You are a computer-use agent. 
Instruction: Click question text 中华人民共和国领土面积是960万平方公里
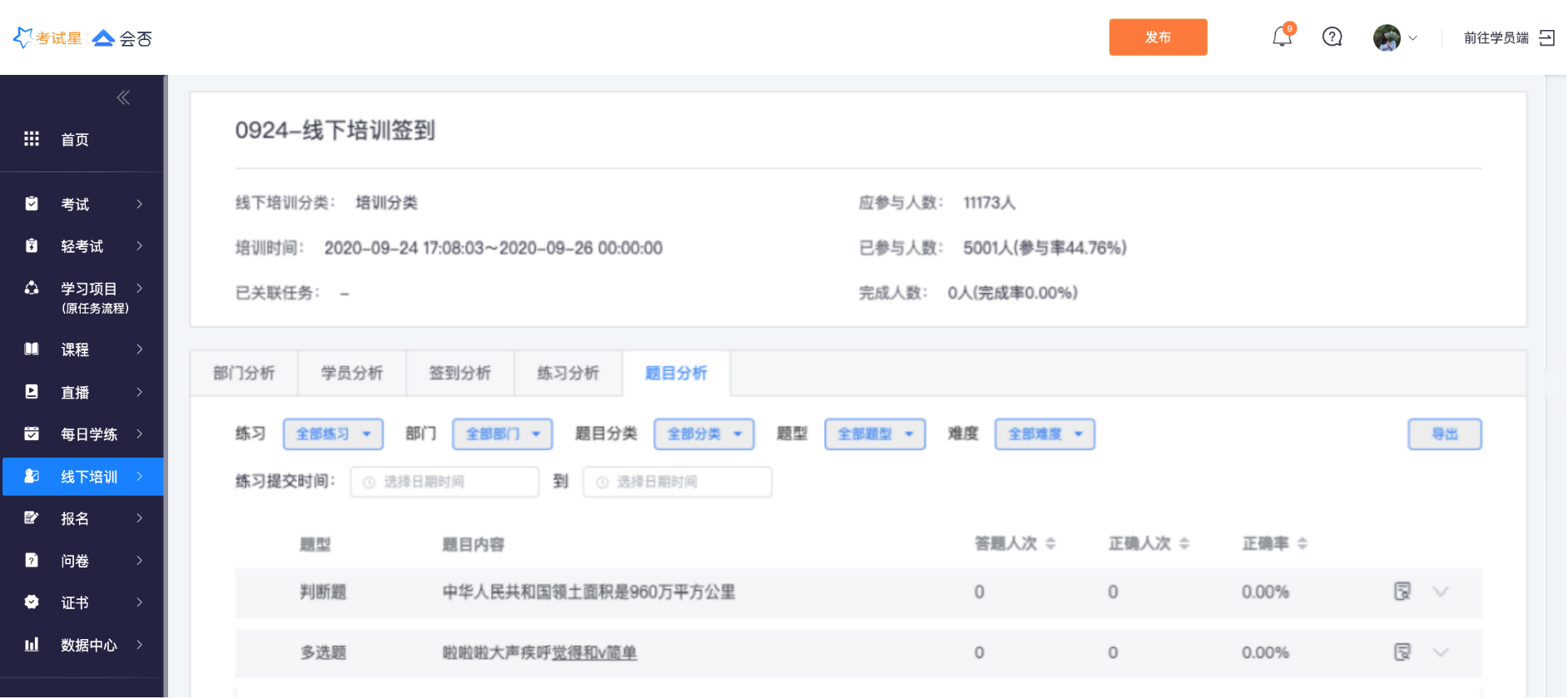coord(588,592)
